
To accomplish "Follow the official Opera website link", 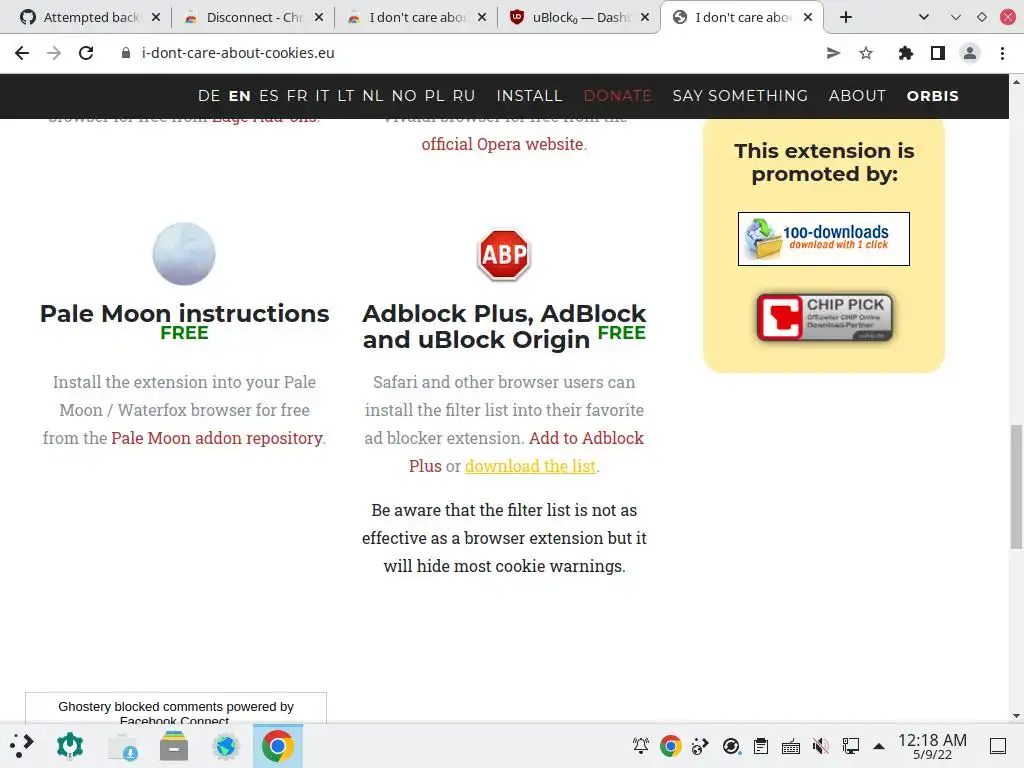I will point(502,144).
